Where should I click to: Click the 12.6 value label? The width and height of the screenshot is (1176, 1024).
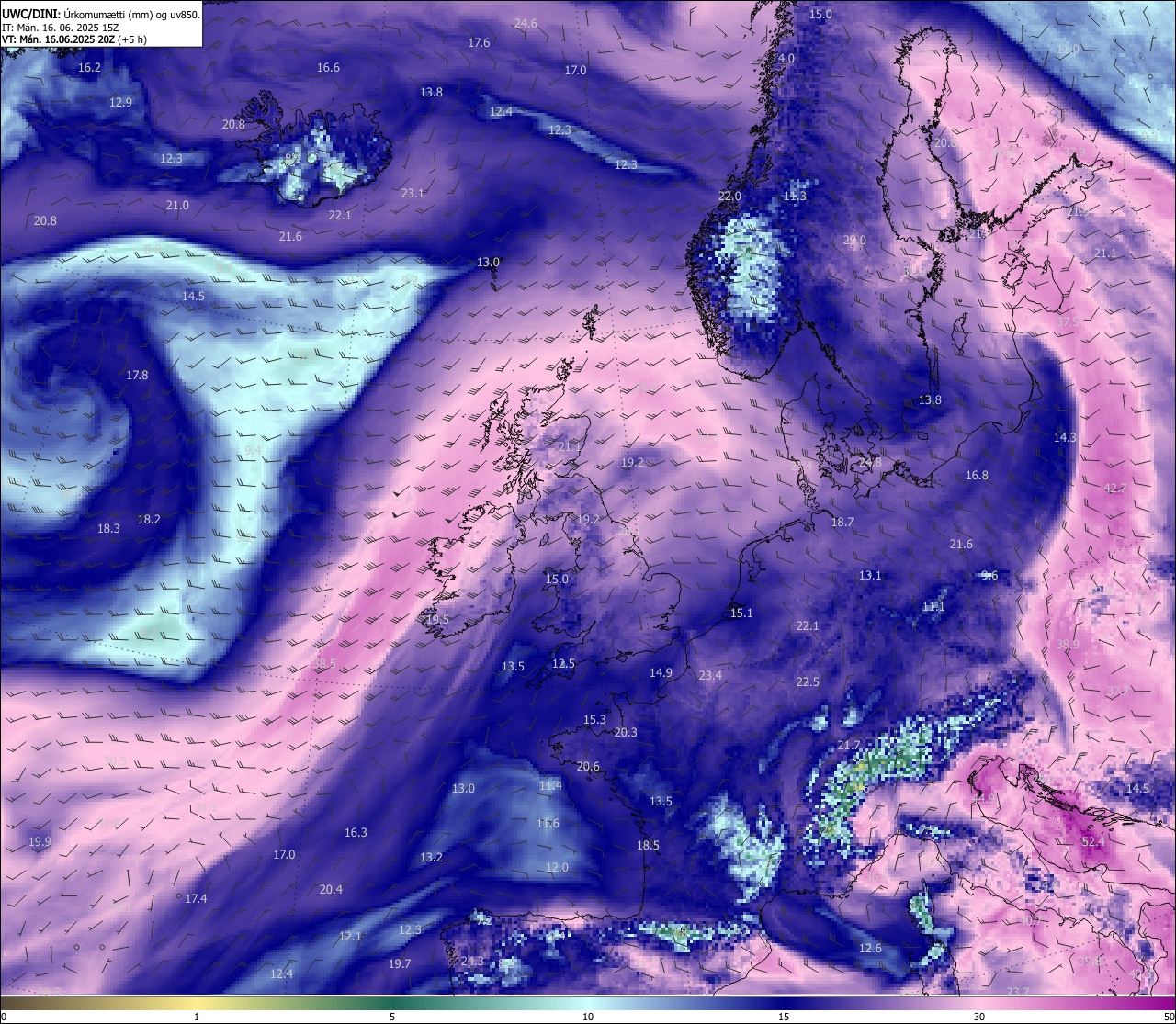[x=870, y=949]
